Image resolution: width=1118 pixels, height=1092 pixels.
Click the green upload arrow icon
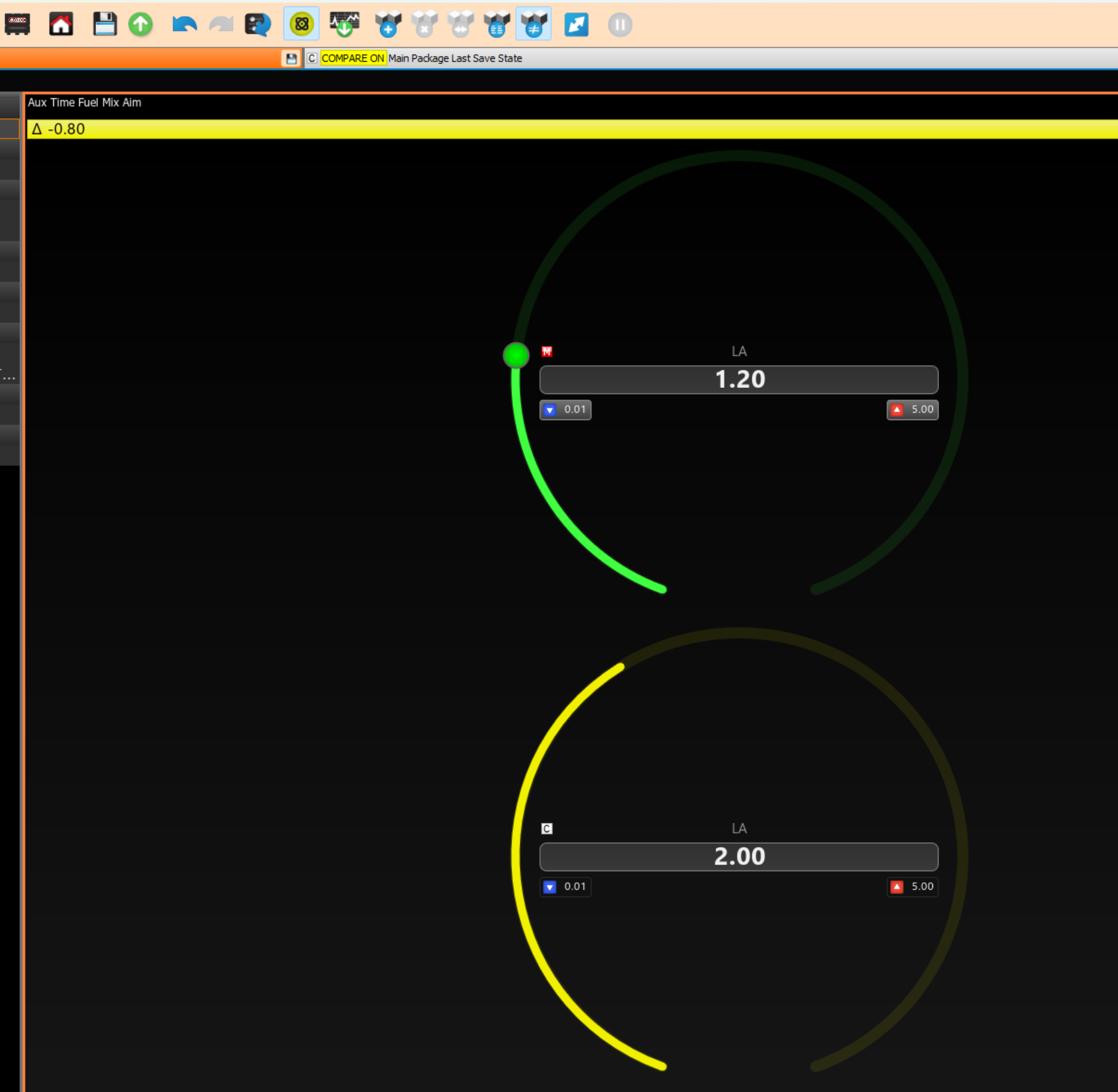click(140, 24)
